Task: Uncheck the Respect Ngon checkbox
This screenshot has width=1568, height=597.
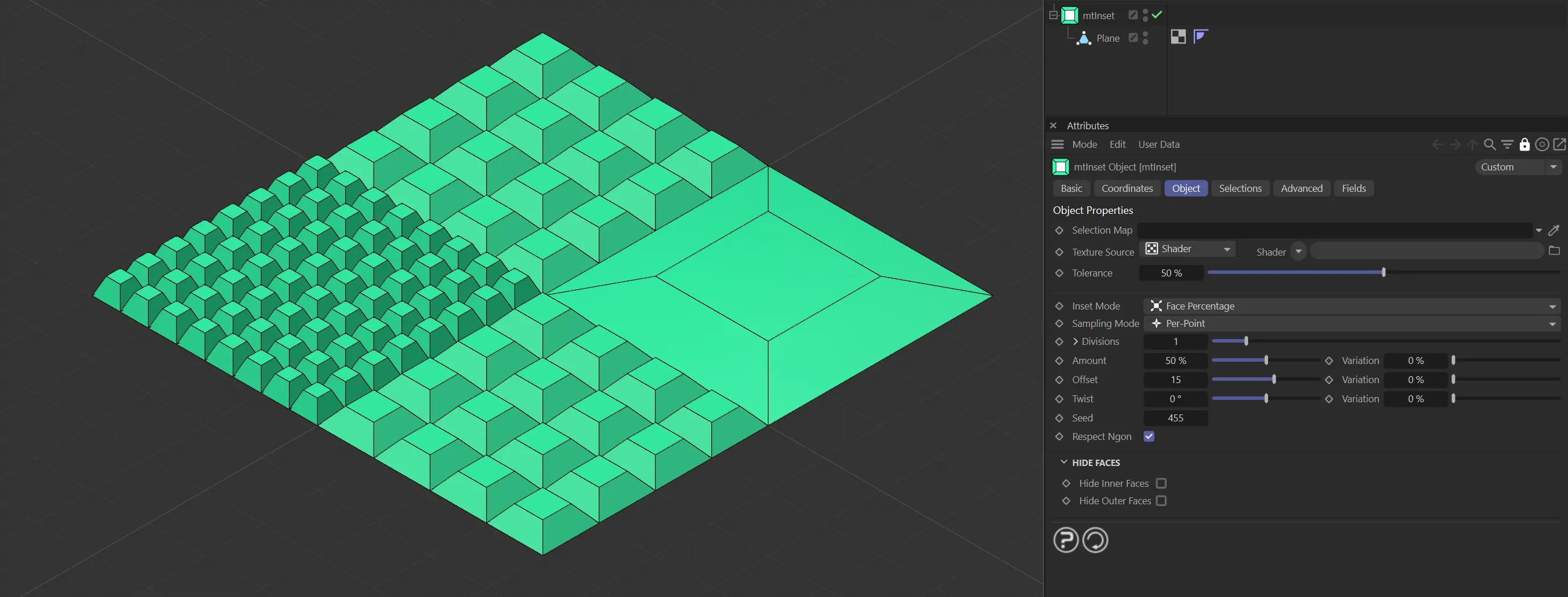Action: 1149,436
